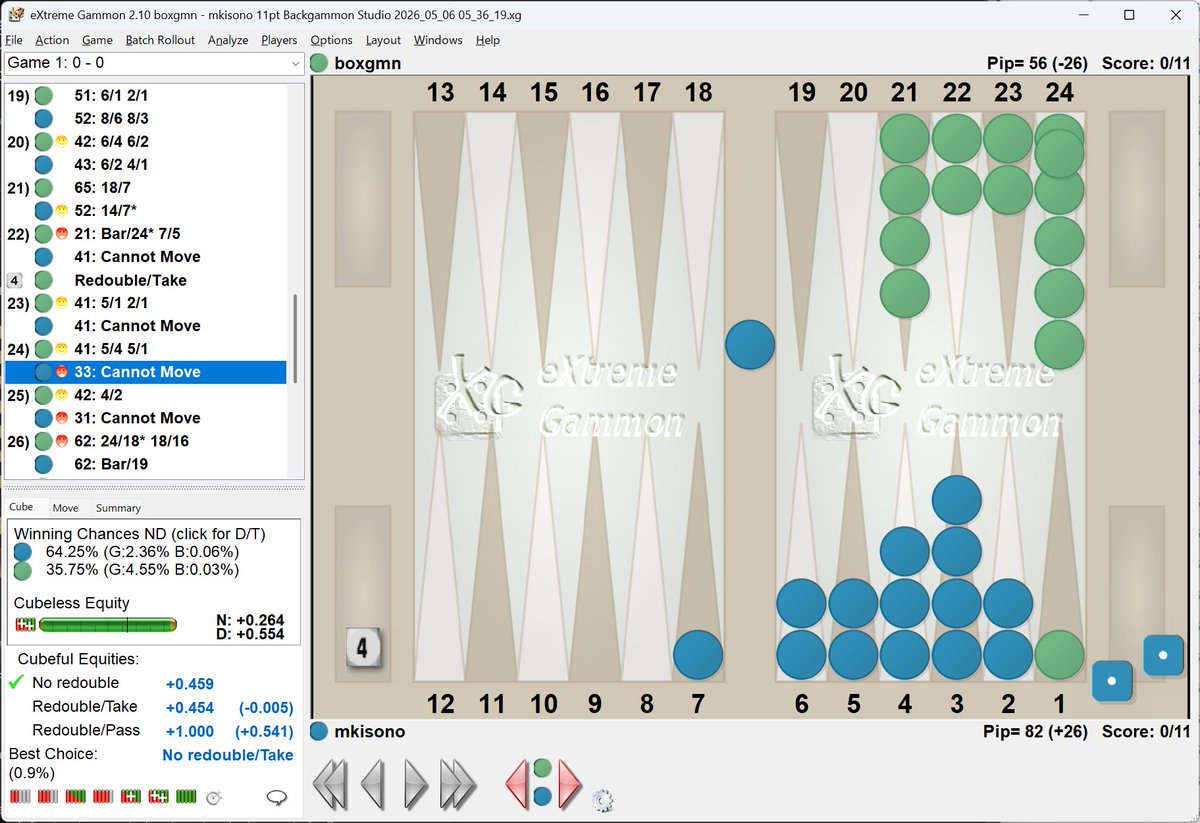Click the eXtreme Gammon title bar app icon

point(15,15)
